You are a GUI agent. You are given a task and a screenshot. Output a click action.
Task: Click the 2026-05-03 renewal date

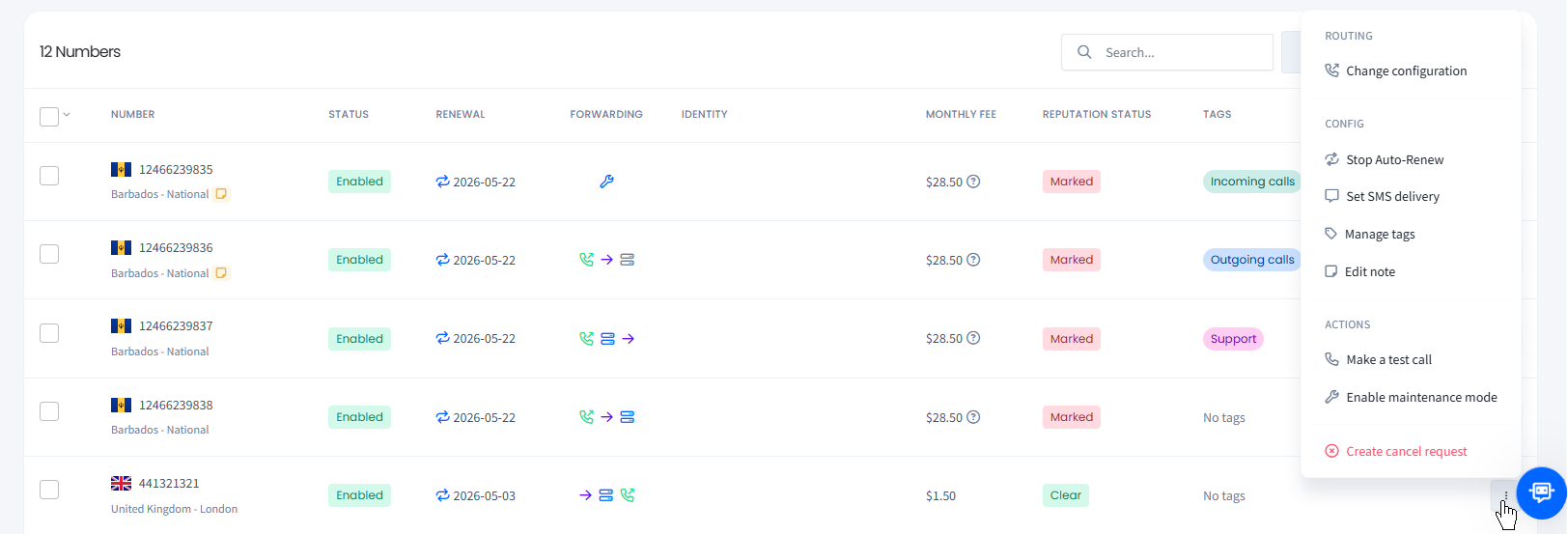(x=484, y=496)
